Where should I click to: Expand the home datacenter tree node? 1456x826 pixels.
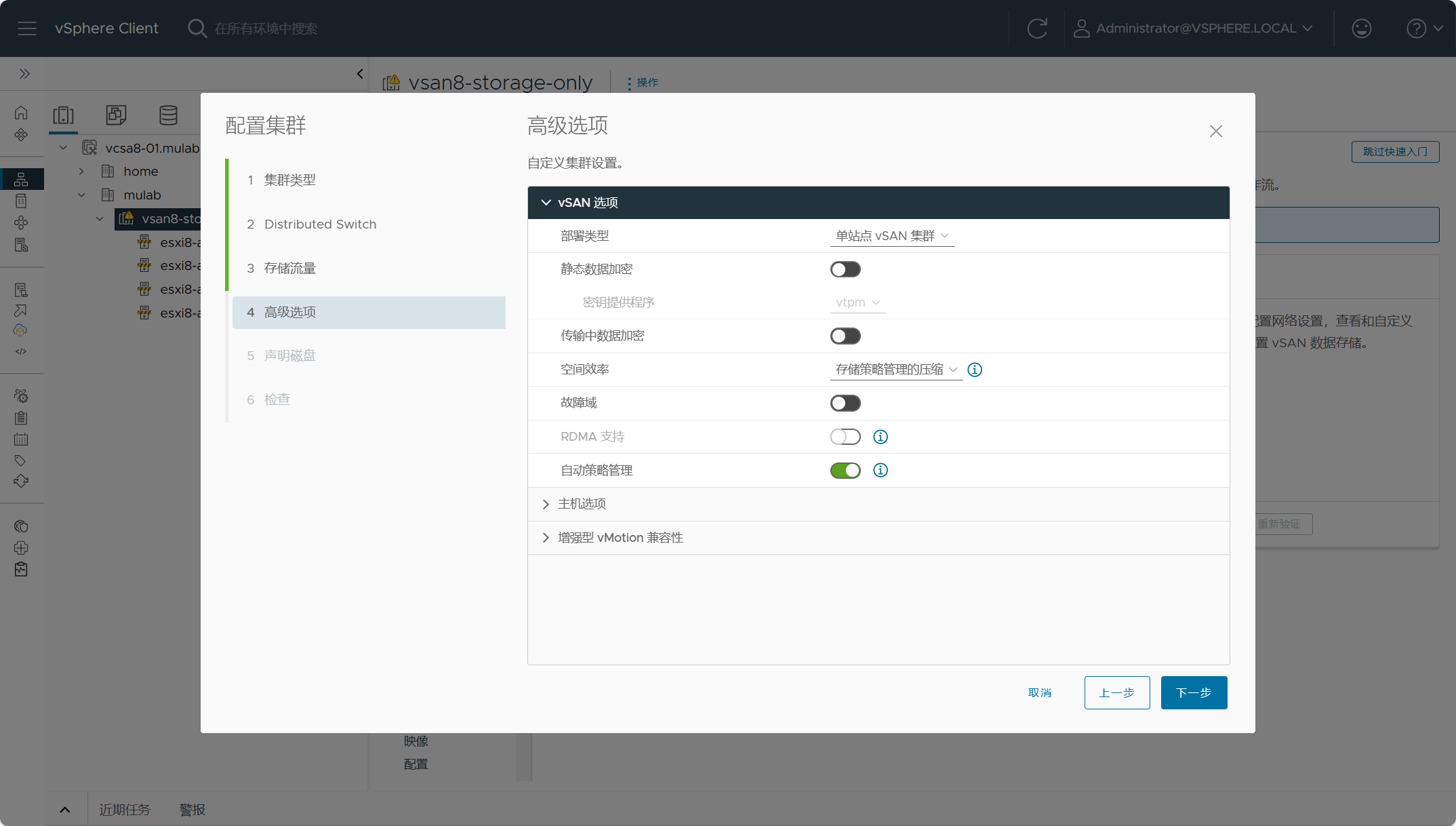coord(81,172)
